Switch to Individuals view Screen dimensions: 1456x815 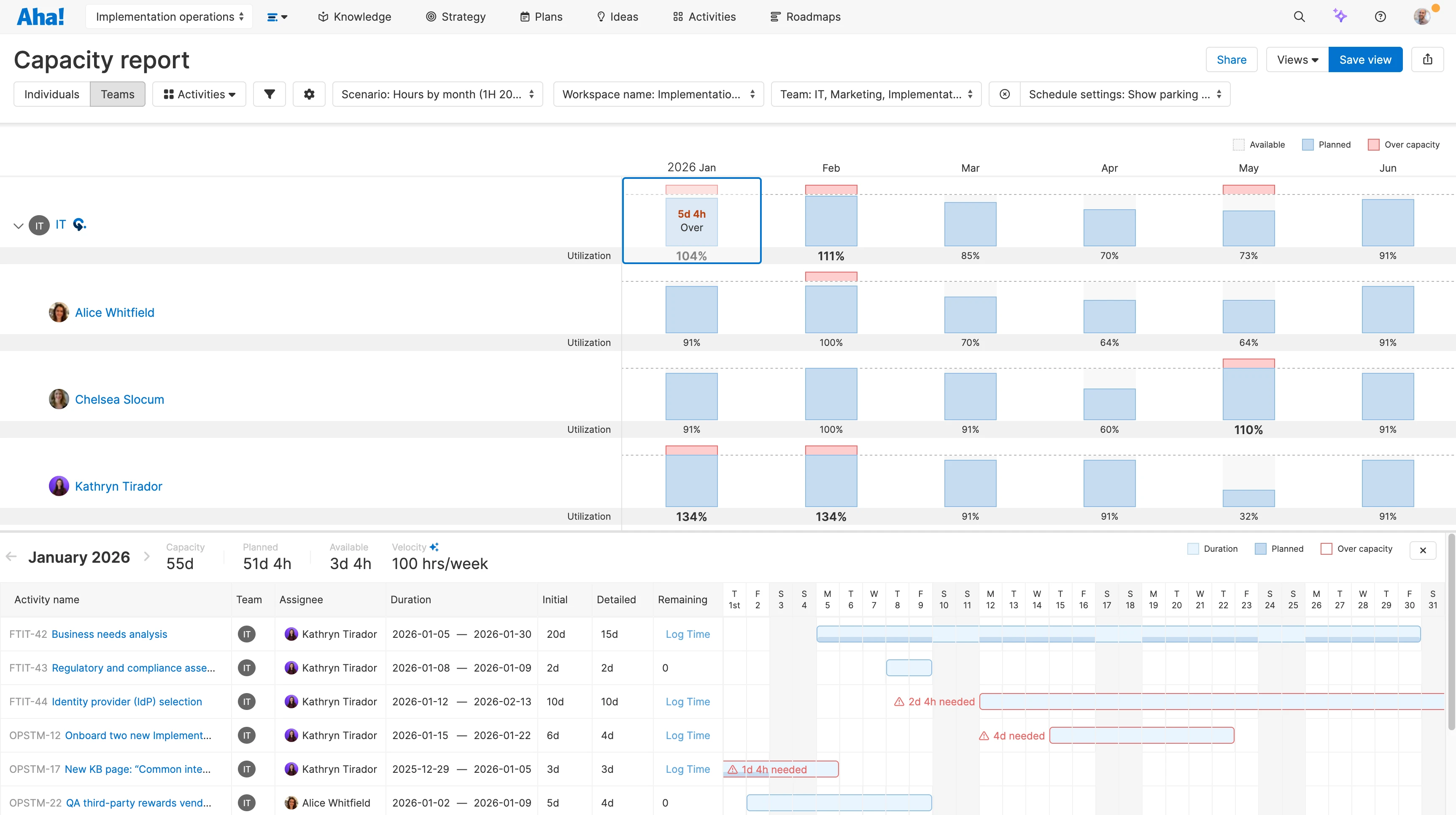(51, 94)
